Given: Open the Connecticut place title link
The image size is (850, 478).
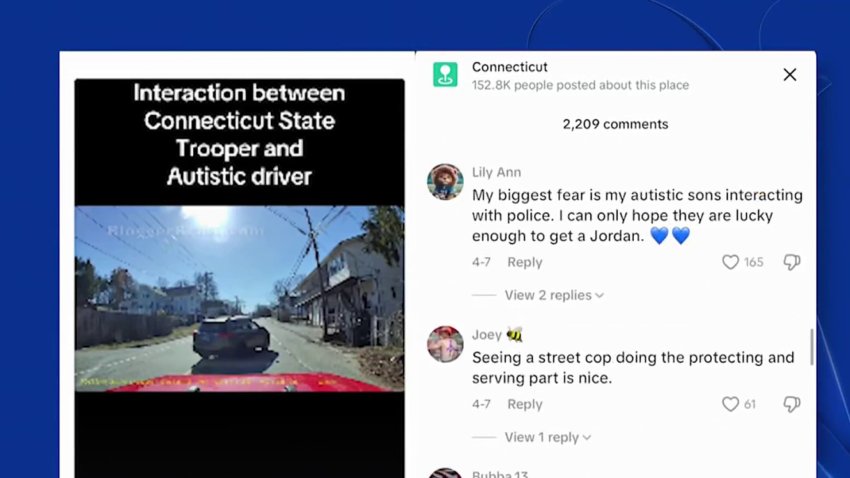Looking at the screenshot, I should pyautogui.click(x=510, y=67).
